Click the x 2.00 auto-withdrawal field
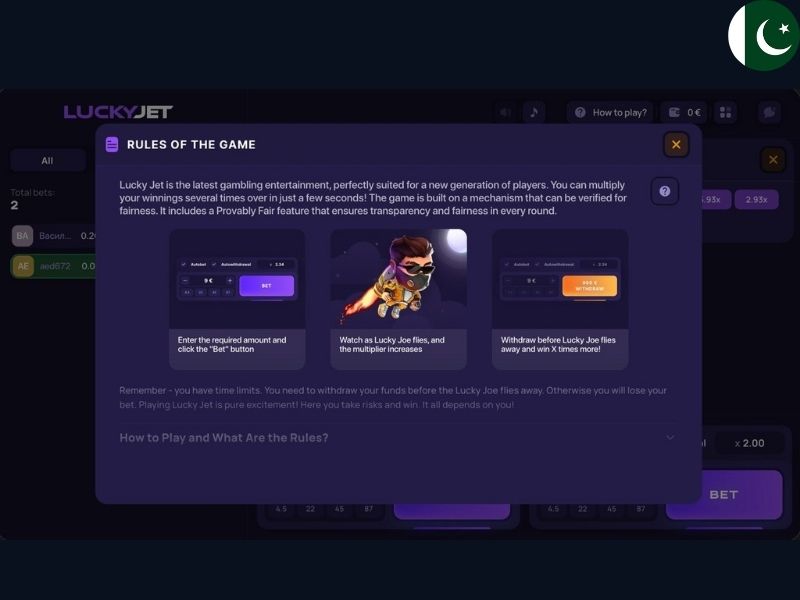 [749, 443]
